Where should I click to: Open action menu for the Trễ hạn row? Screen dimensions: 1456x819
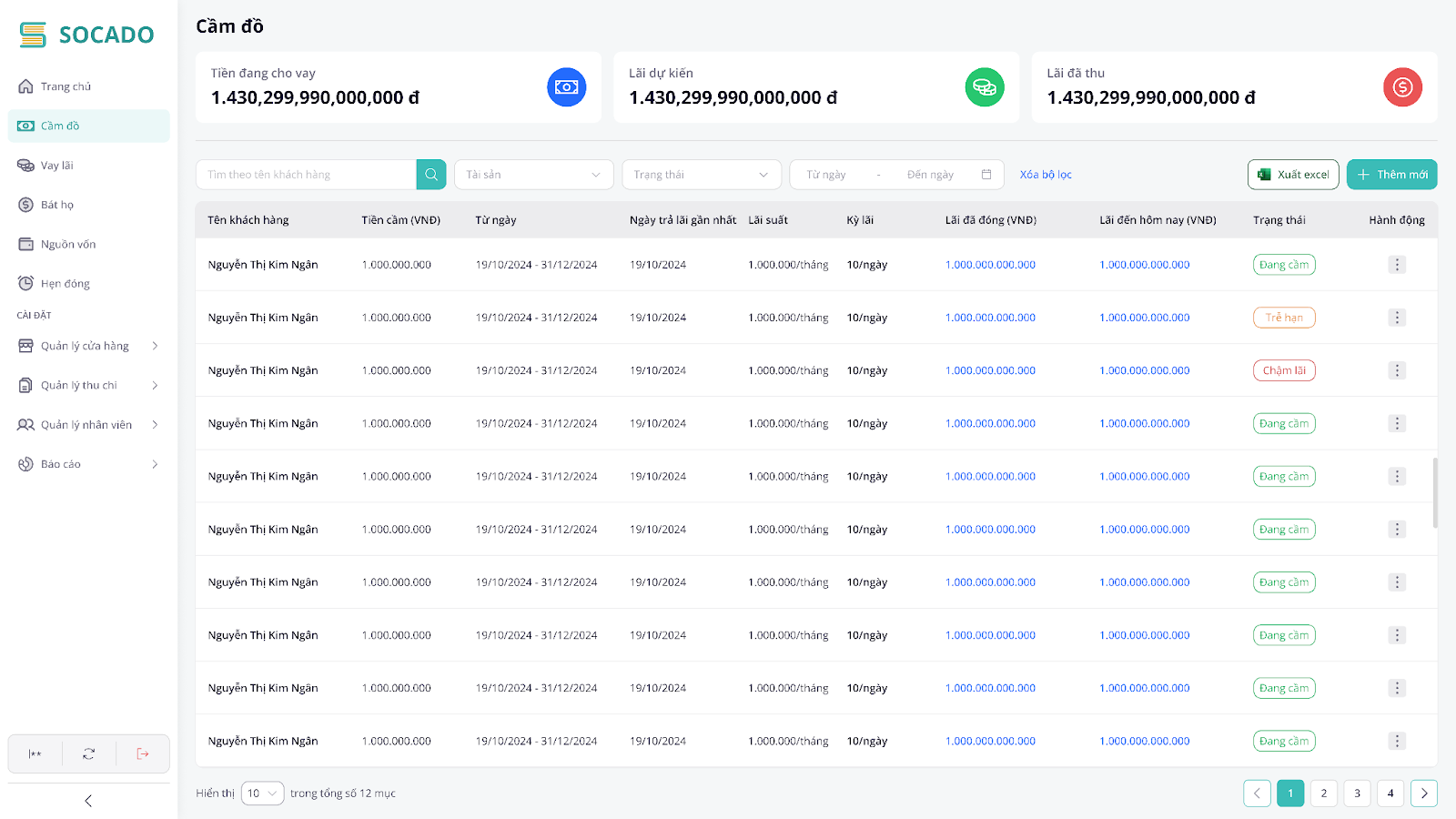[x=1397, y=318]
